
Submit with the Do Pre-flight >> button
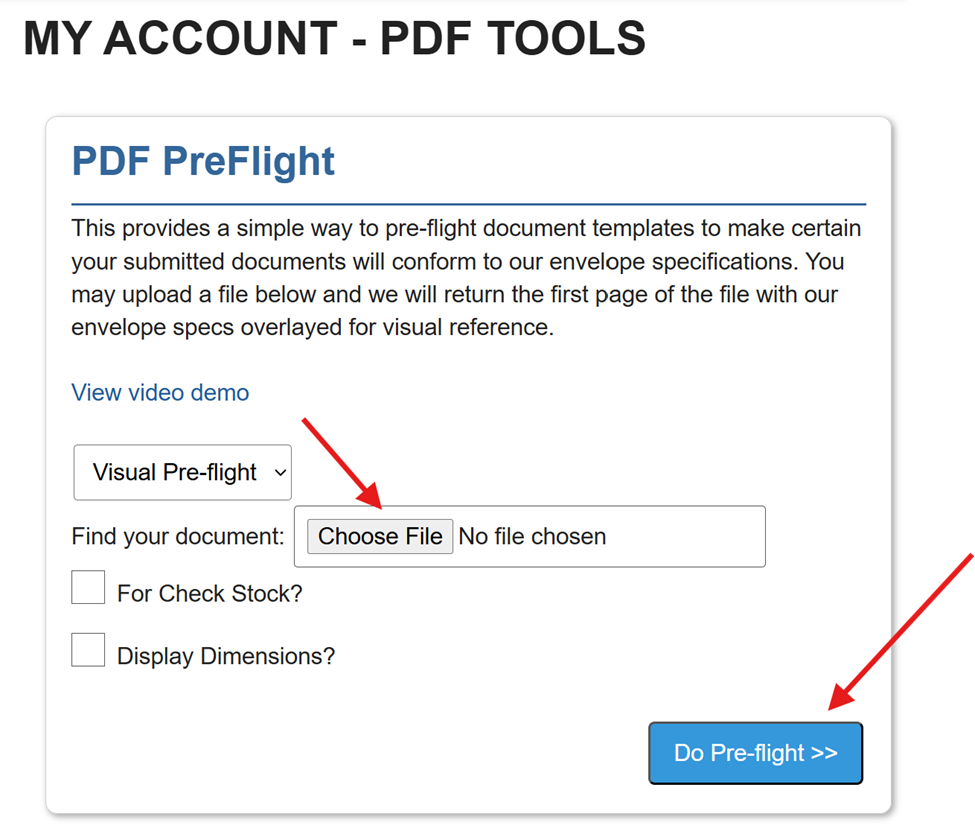coord(755,753)
